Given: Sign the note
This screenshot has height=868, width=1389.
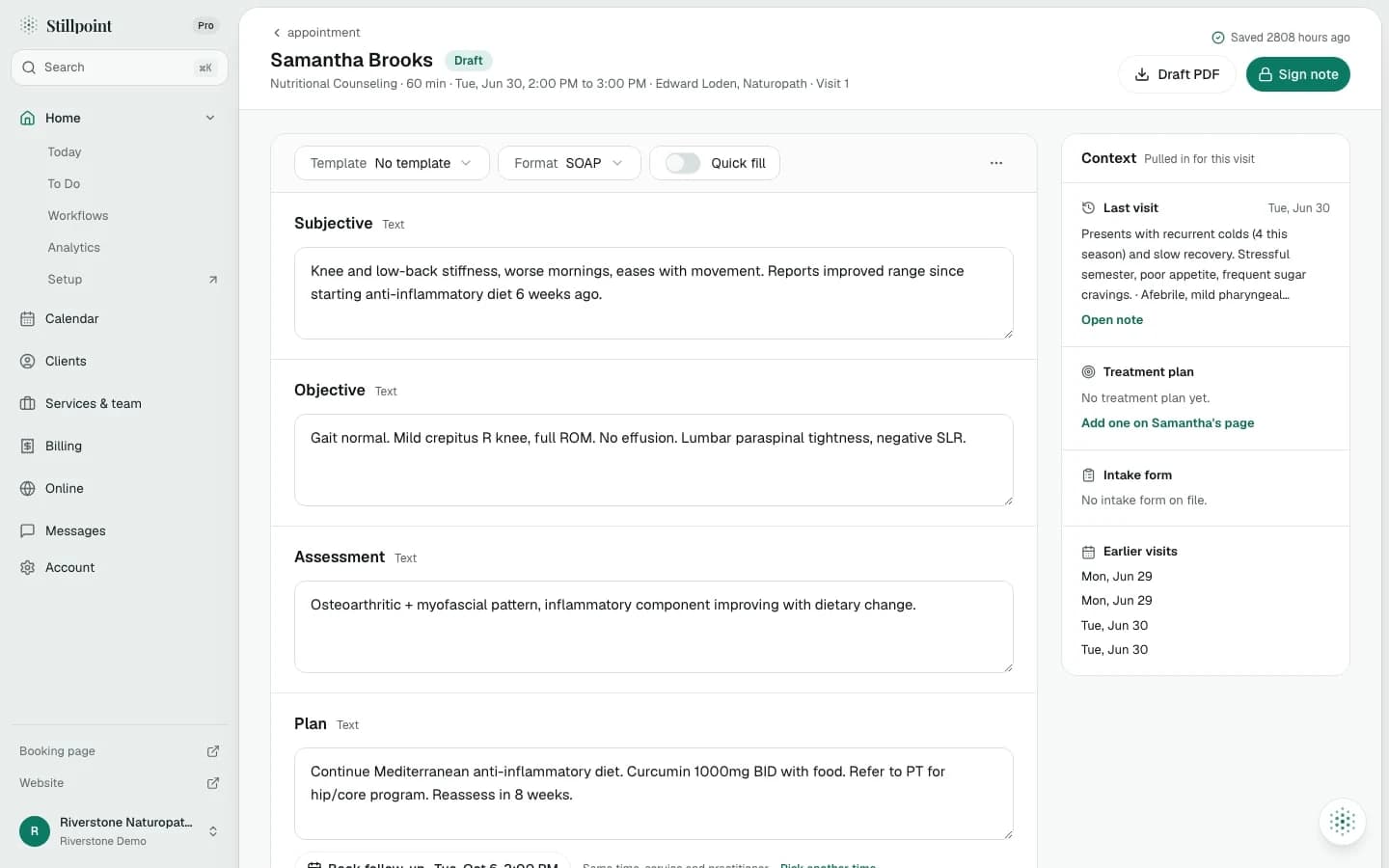Looking at the screenshot, I should pyautogui.click(x=1298, y=74).
